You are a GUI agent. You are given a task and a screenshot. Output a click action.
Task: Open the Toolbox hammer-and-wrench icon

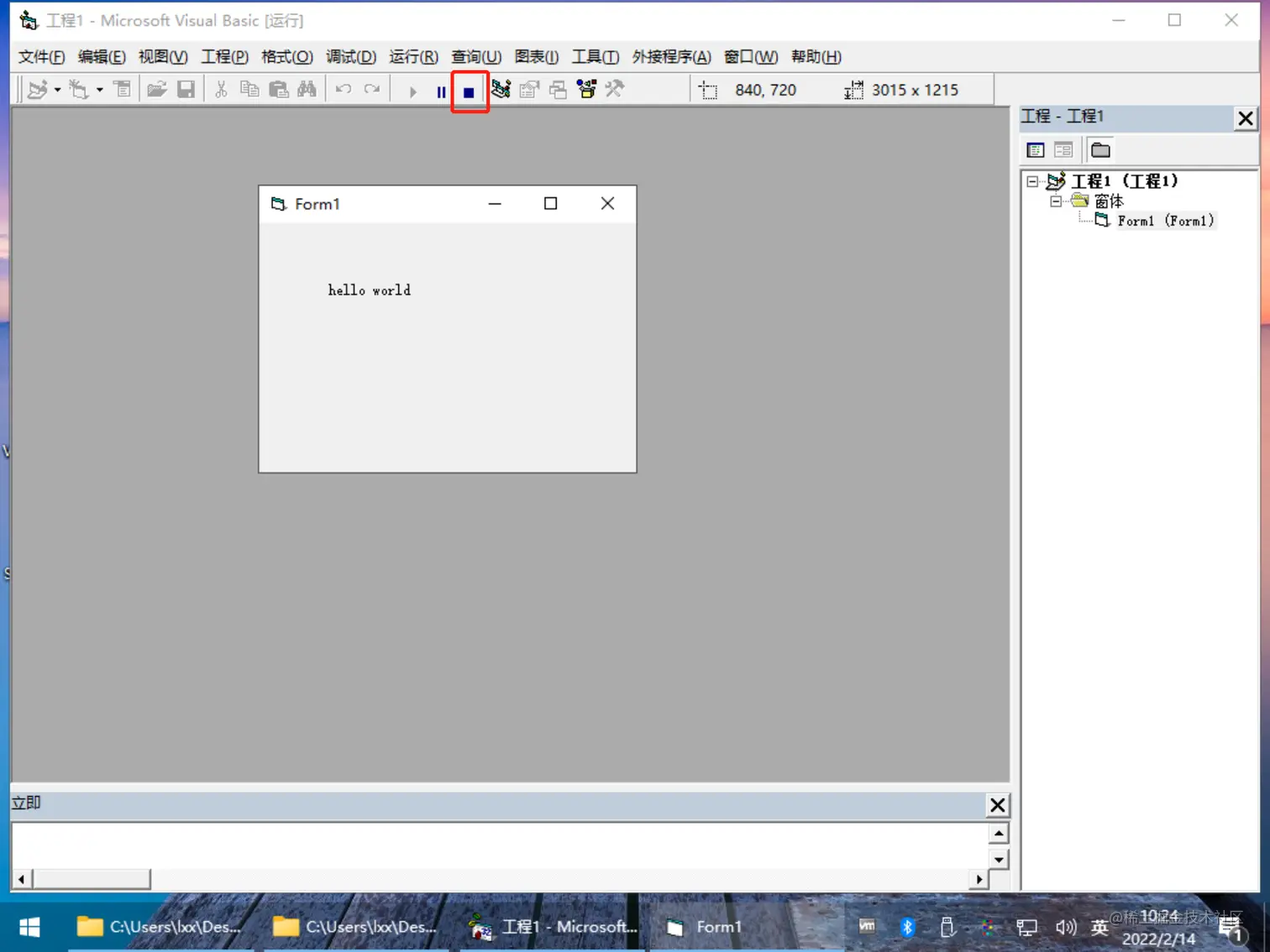[615, 89]
